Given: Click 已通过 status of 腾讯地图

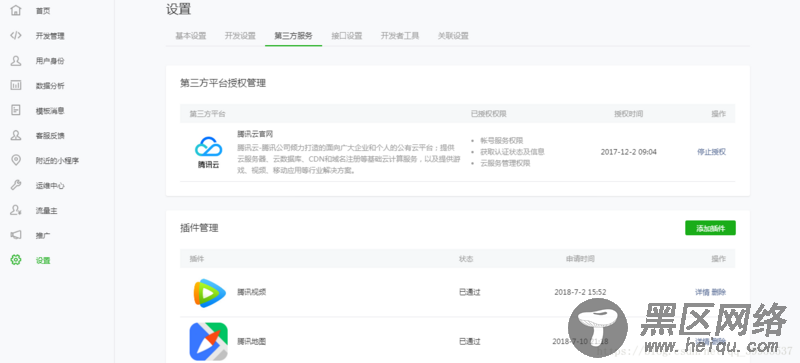Looking at the screenshot, I should 469,341.
